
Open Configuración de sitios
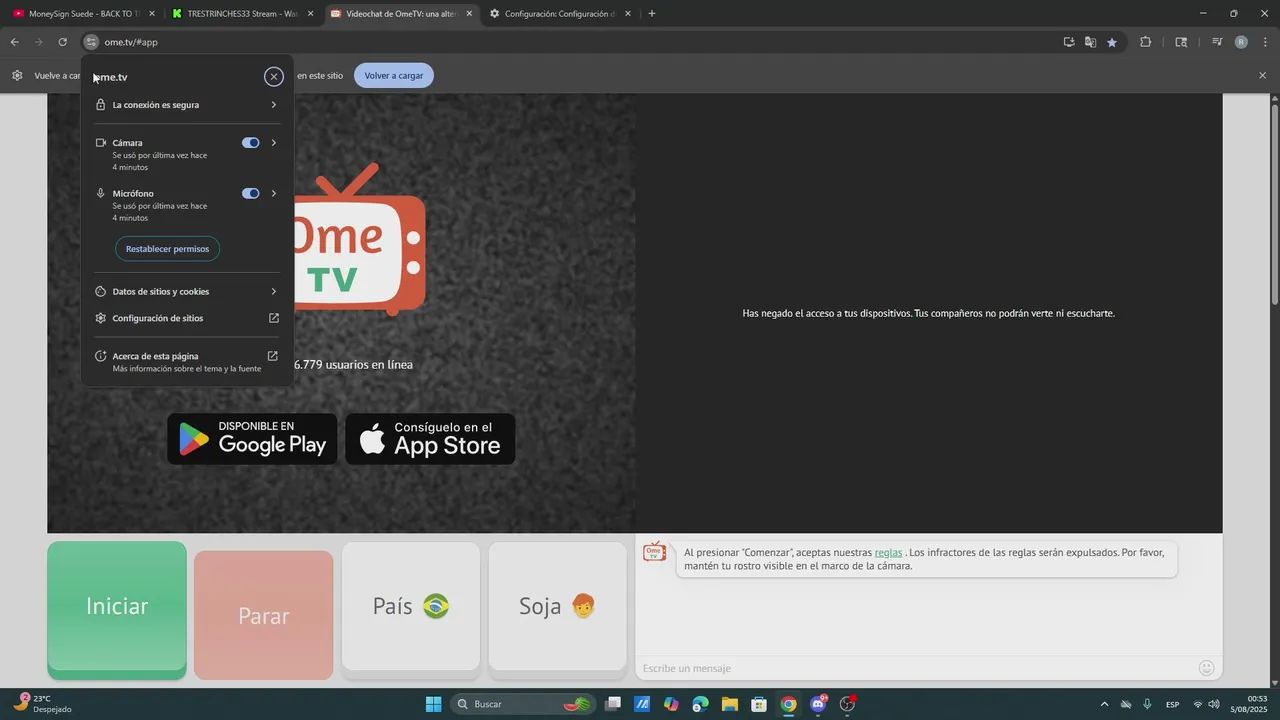pyautogui.click(x=187, y=318)
